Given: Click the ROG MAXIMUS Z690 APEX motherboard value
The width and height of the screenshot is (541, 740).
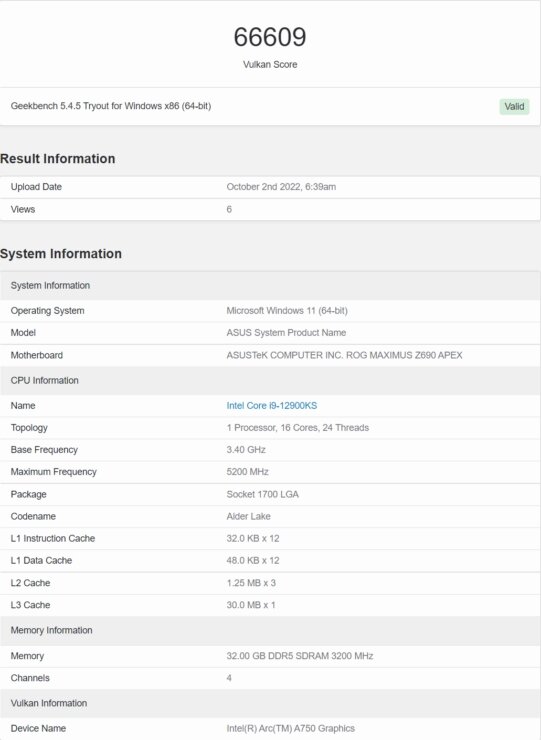Looking at the screenshot, I should coord(344,355).
